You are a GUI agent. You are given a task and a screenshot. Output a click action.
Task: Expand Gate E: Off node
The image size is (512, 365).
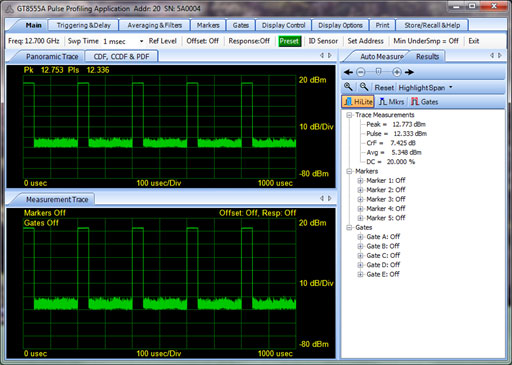(x=360, y=275)
